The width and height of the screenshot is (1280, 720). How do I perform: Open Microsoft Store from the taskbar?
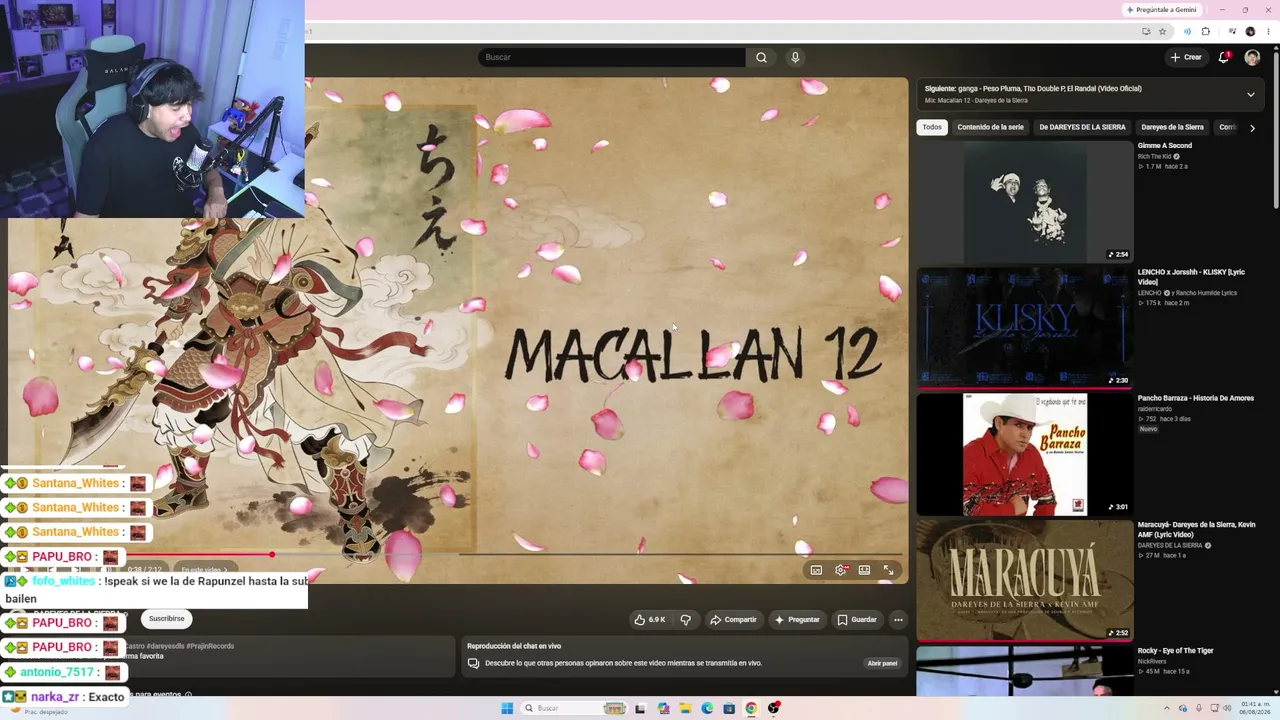(729, 708)
